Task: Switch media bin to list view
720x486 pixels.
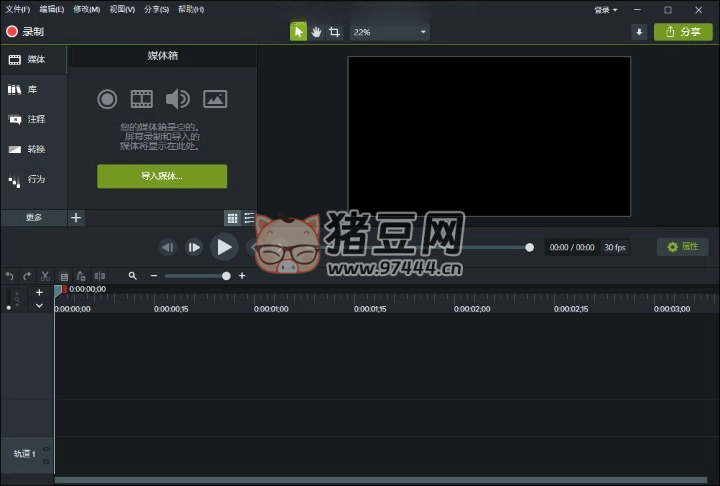Action: pyautogui.click(x=249, y=218)
